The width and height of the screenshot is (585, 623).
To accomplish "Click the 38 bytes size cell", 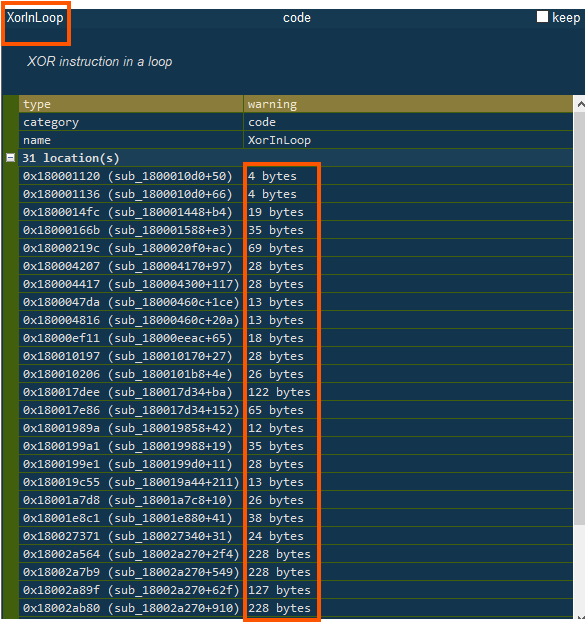I will pyautogui.click(x=408, y=518).
